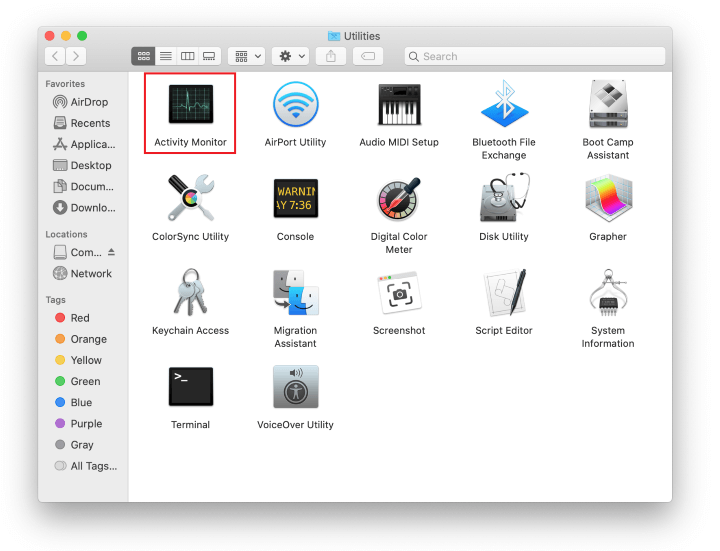This screenshot has height=551, width=720.
Task: Launch the Screenshot utility
Action: pos(399,293)
